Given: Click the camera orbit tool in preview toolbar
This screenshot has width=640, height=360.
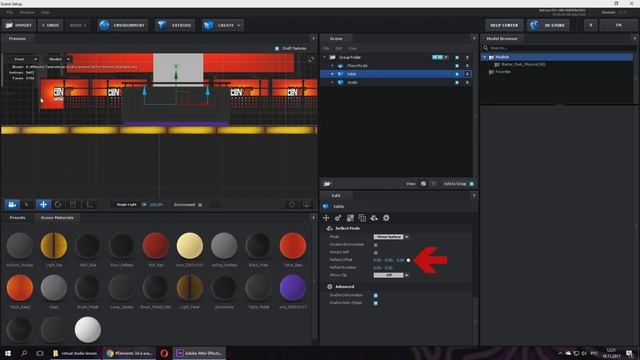Looking at the screenshot, I should coord(12,204).
